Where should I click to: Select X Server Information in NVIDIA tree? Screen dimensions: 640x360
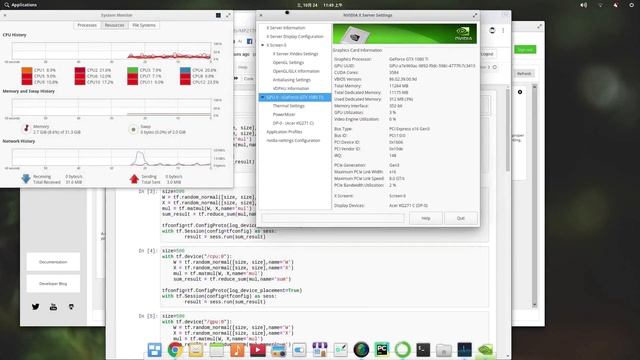point(286,28)
